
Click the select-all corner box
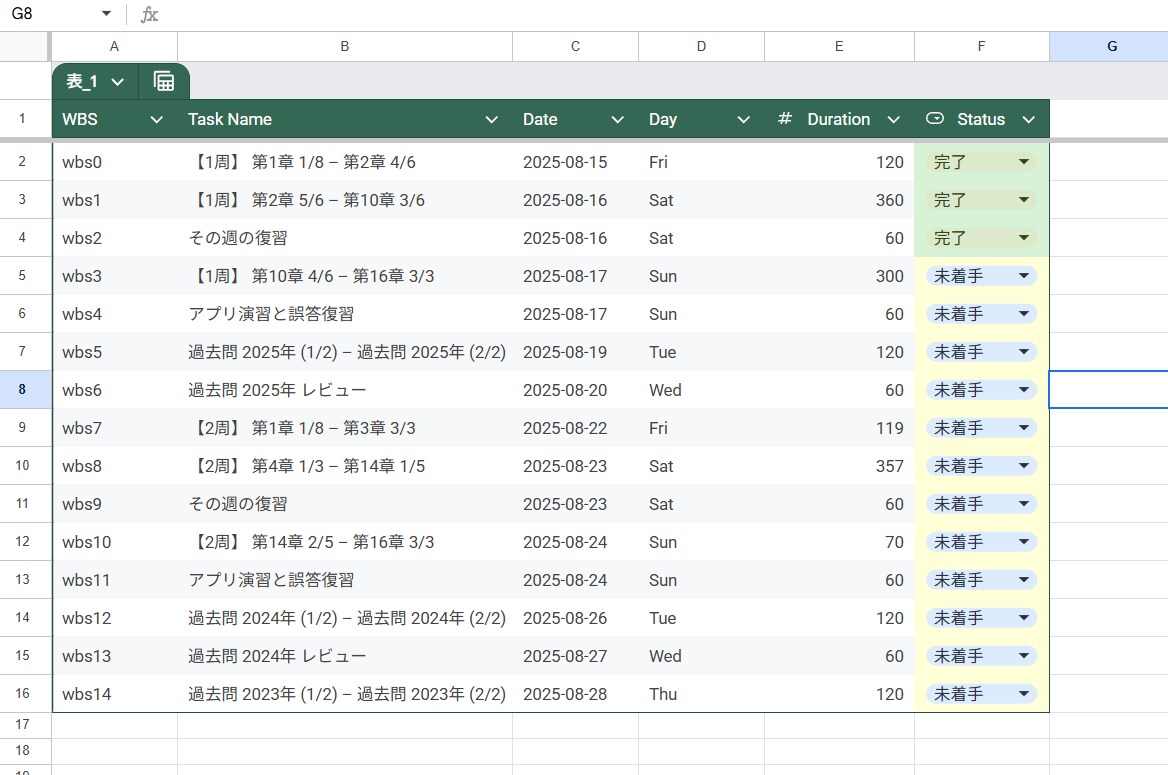(x=25, y=46)
